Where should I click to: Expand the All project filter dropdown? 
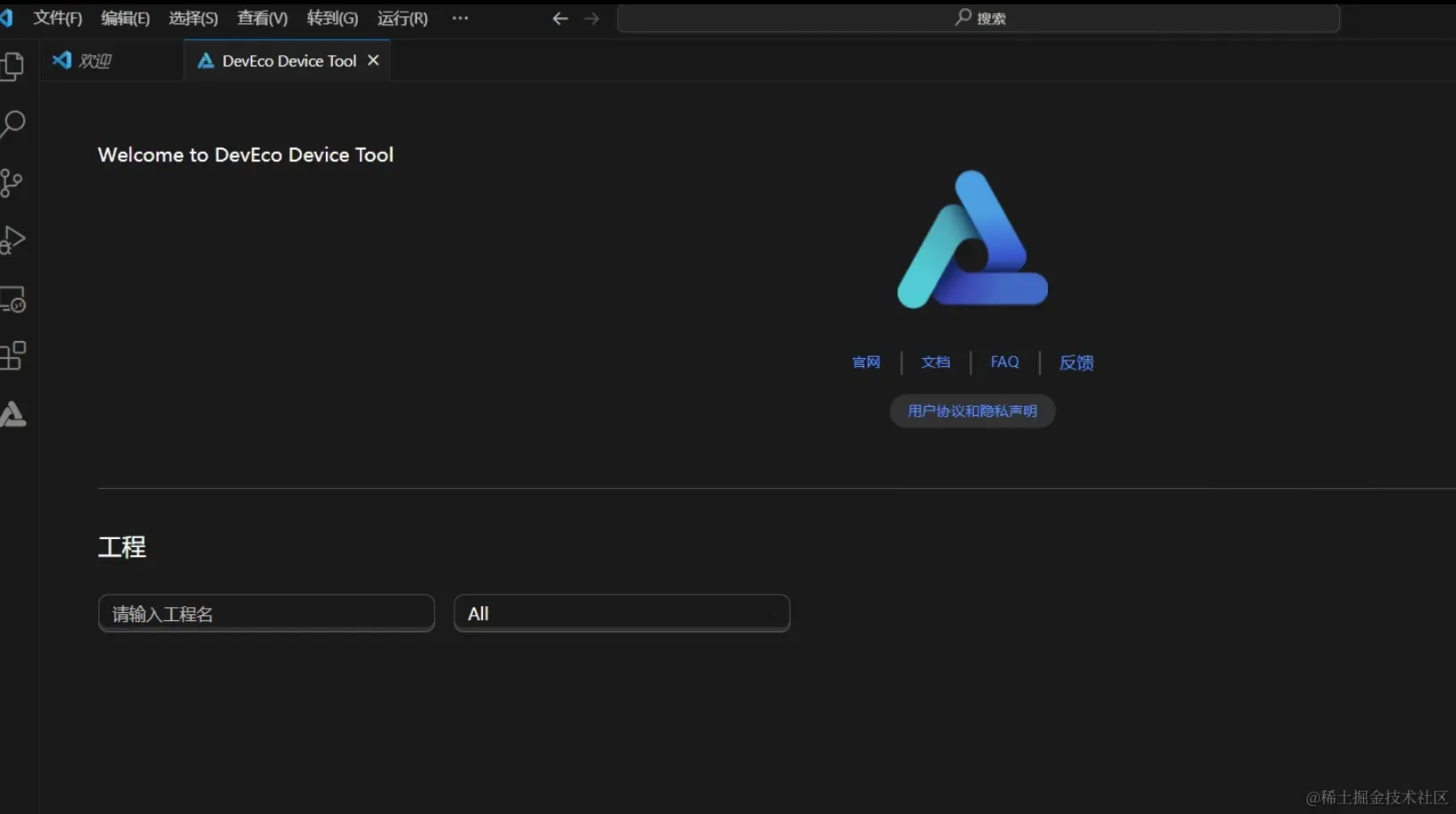pyautogui.click(x=621, y=613)
